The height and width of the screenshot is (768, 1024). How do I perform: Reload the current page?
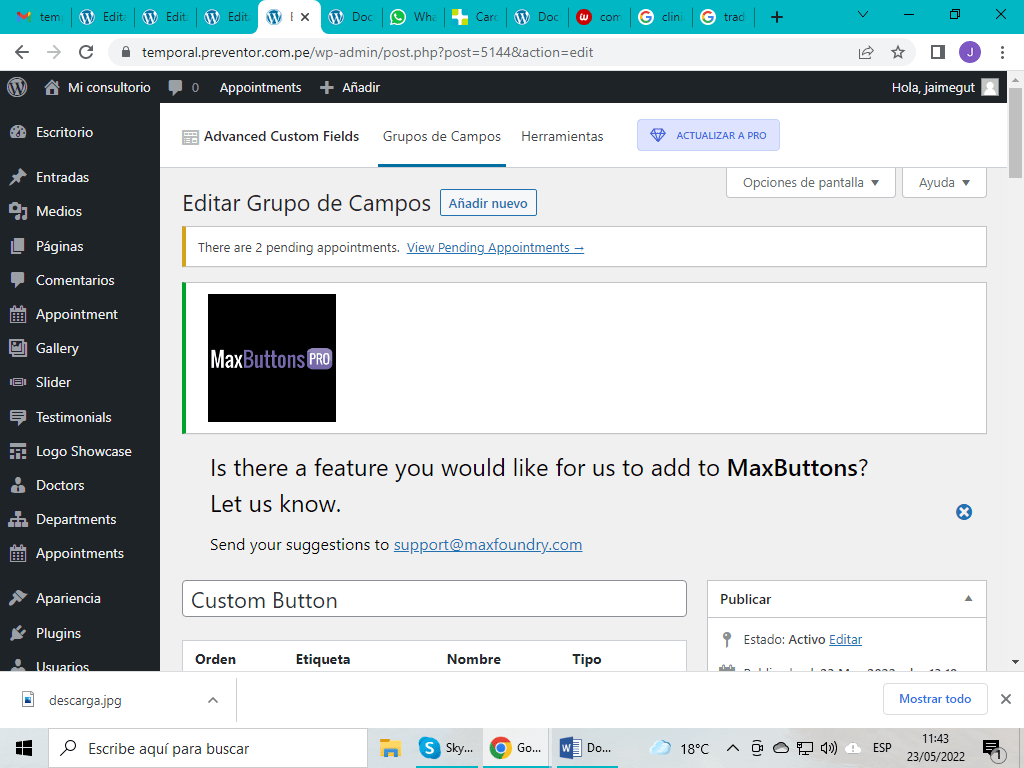pos(86,52)
